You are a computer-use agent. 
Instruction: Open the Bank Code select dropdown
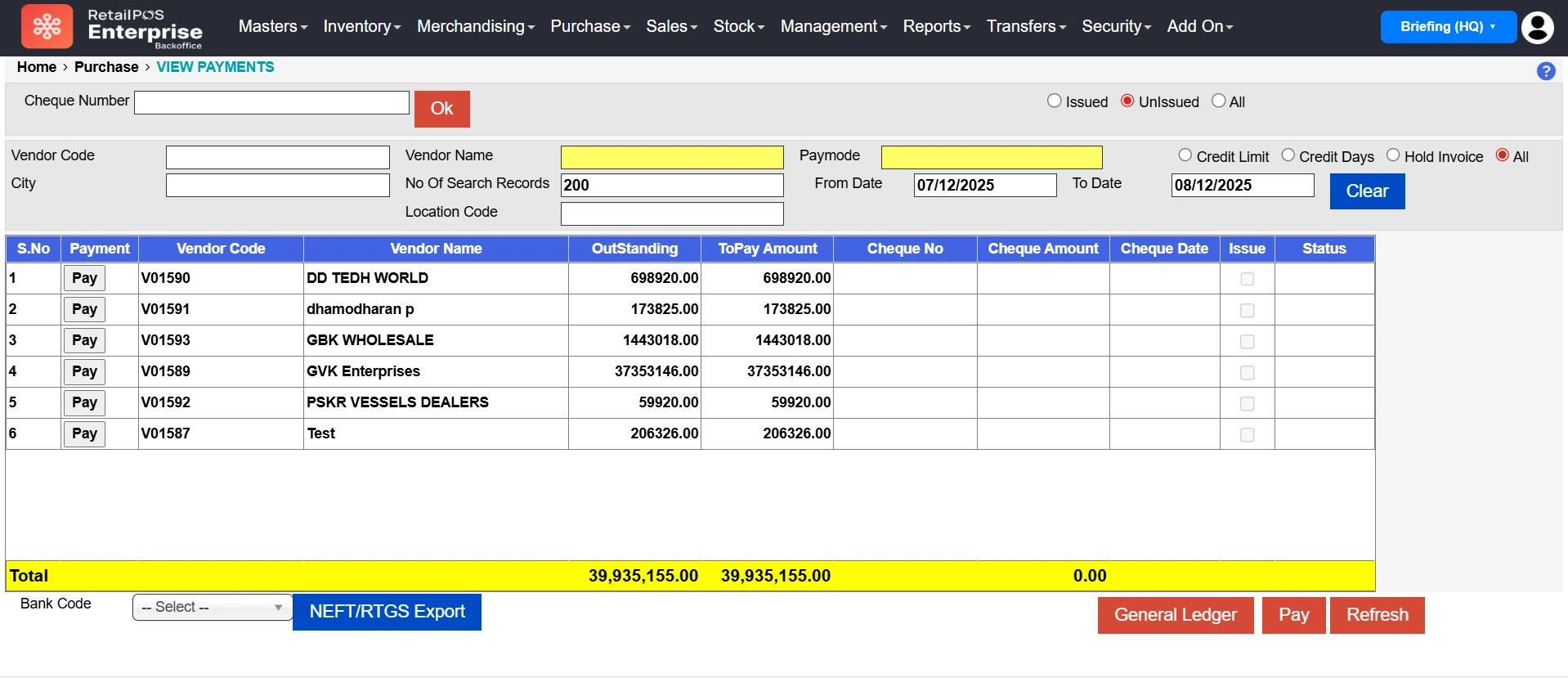pyautogui.click(x=212, y=607)
